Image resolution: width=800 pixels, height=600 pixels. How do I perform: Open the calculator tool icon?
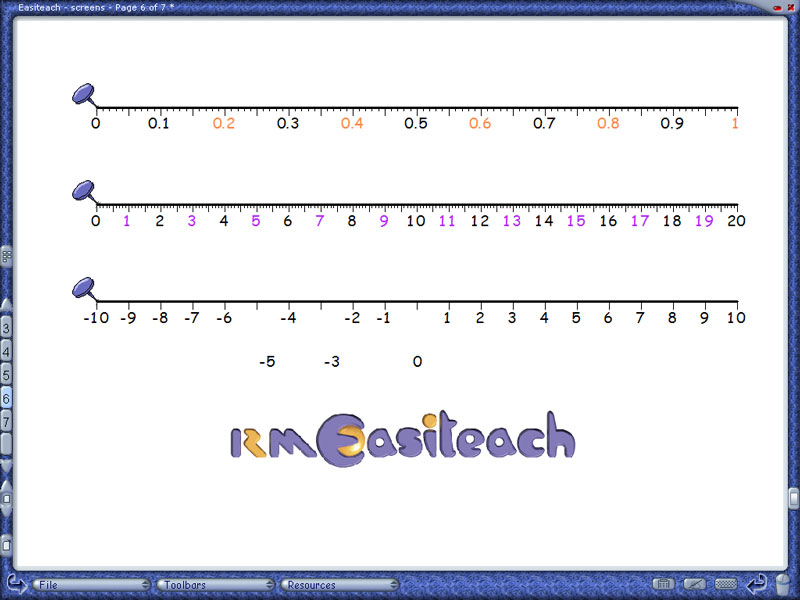coord(663,584)
